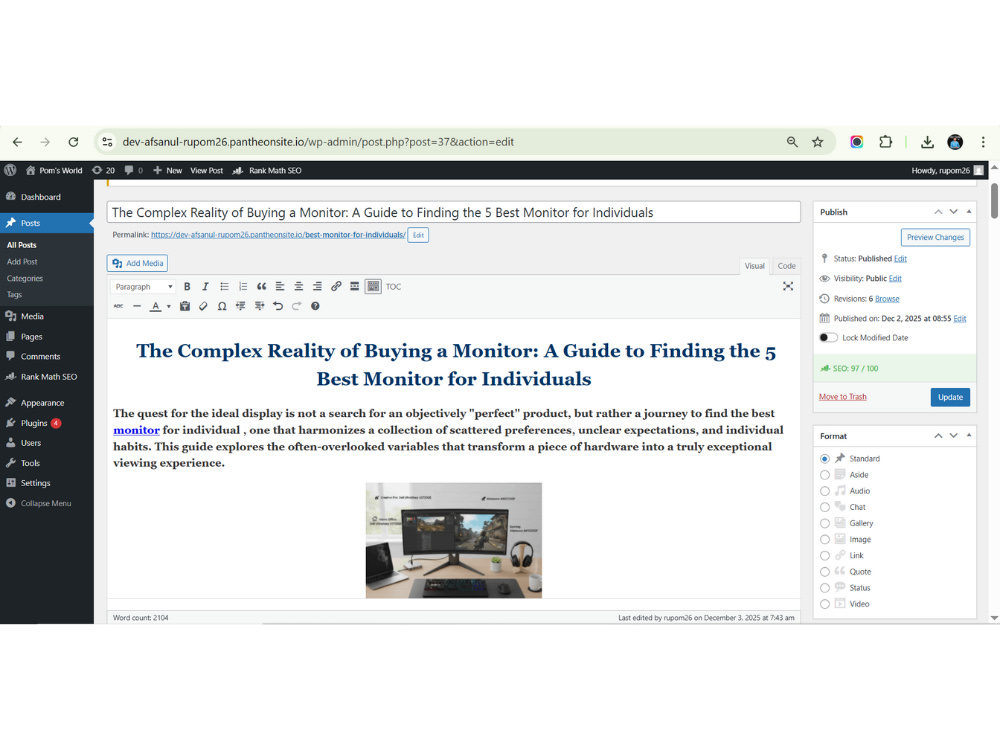Browse post revisions

pyautogui.click(x=886, y=298)
